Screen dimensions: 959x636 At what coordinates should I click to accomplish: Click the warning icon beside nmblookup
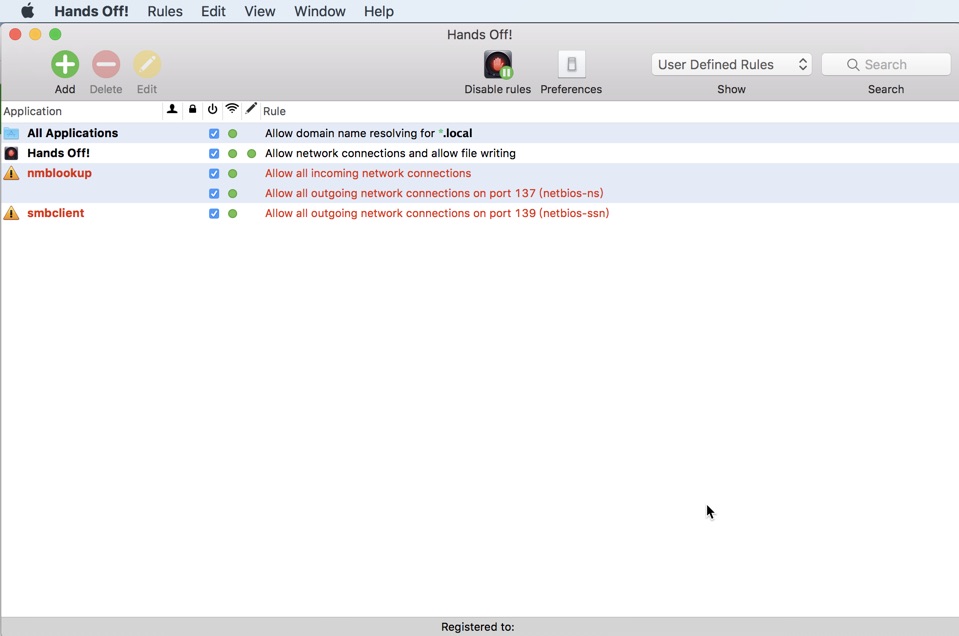coord(12,172)
